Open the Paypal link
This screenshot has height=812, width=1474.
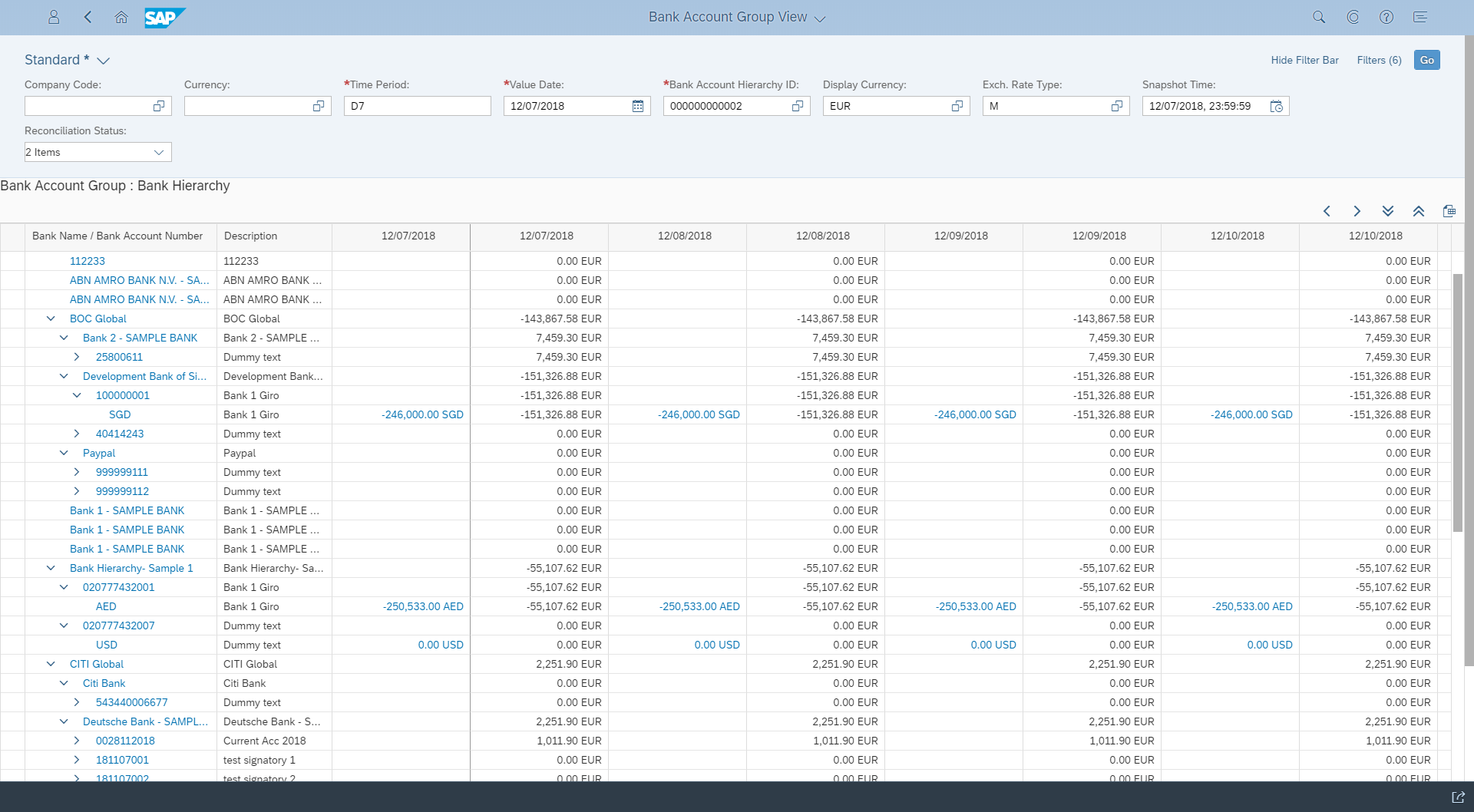point(99,453)
